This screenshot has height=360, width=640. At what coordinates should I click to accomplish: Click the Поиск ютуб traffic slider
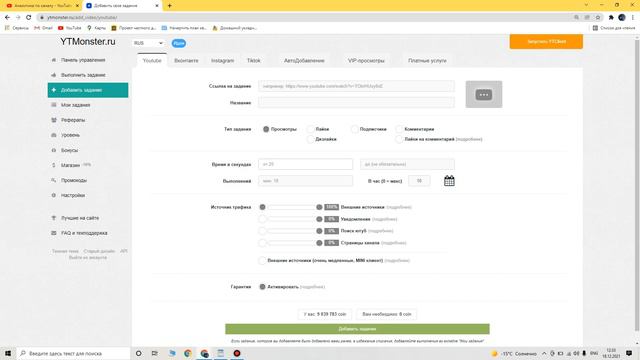291,231
